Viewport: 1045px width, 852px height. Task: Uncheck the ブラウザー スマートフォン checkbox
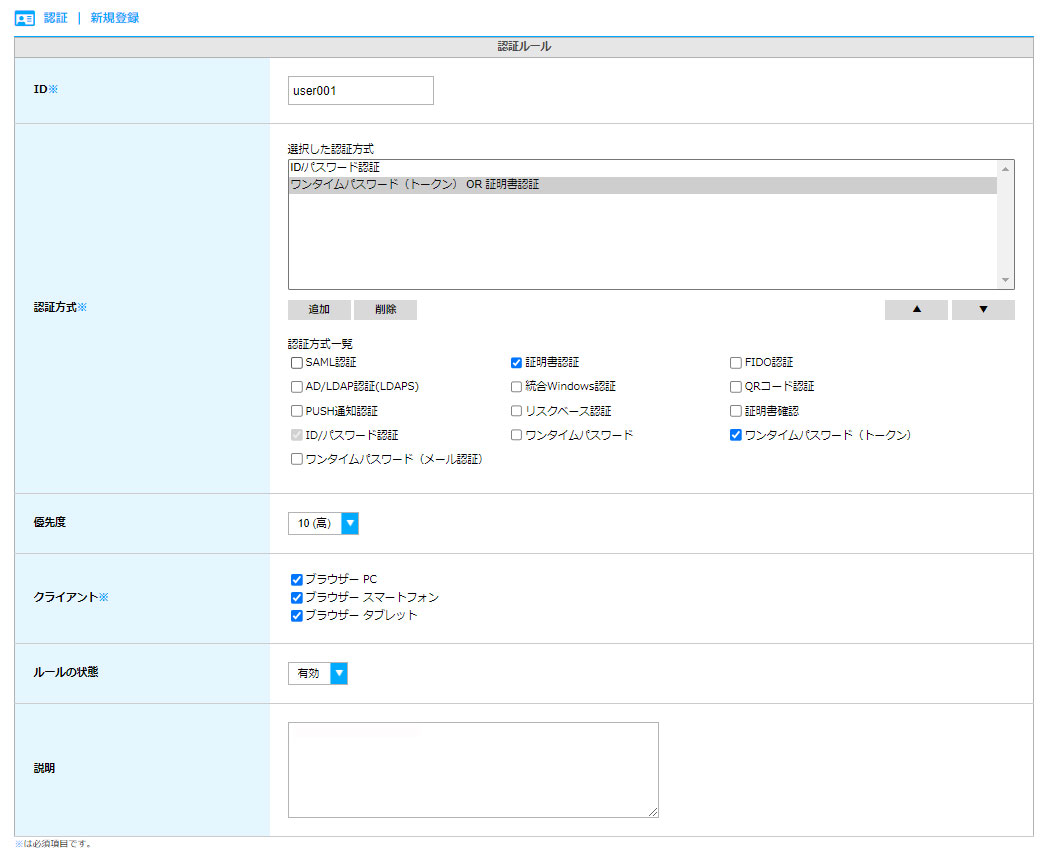tap(297, 598)
